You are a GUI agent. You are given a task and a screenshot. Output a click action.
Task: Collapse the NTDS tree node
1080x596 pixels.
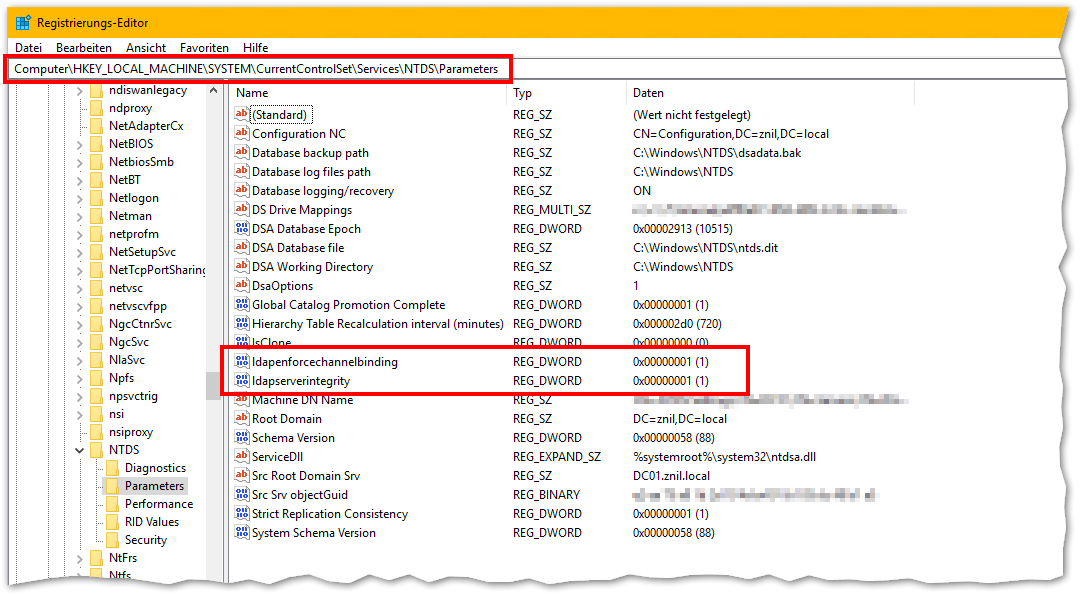tap(79, 450)
